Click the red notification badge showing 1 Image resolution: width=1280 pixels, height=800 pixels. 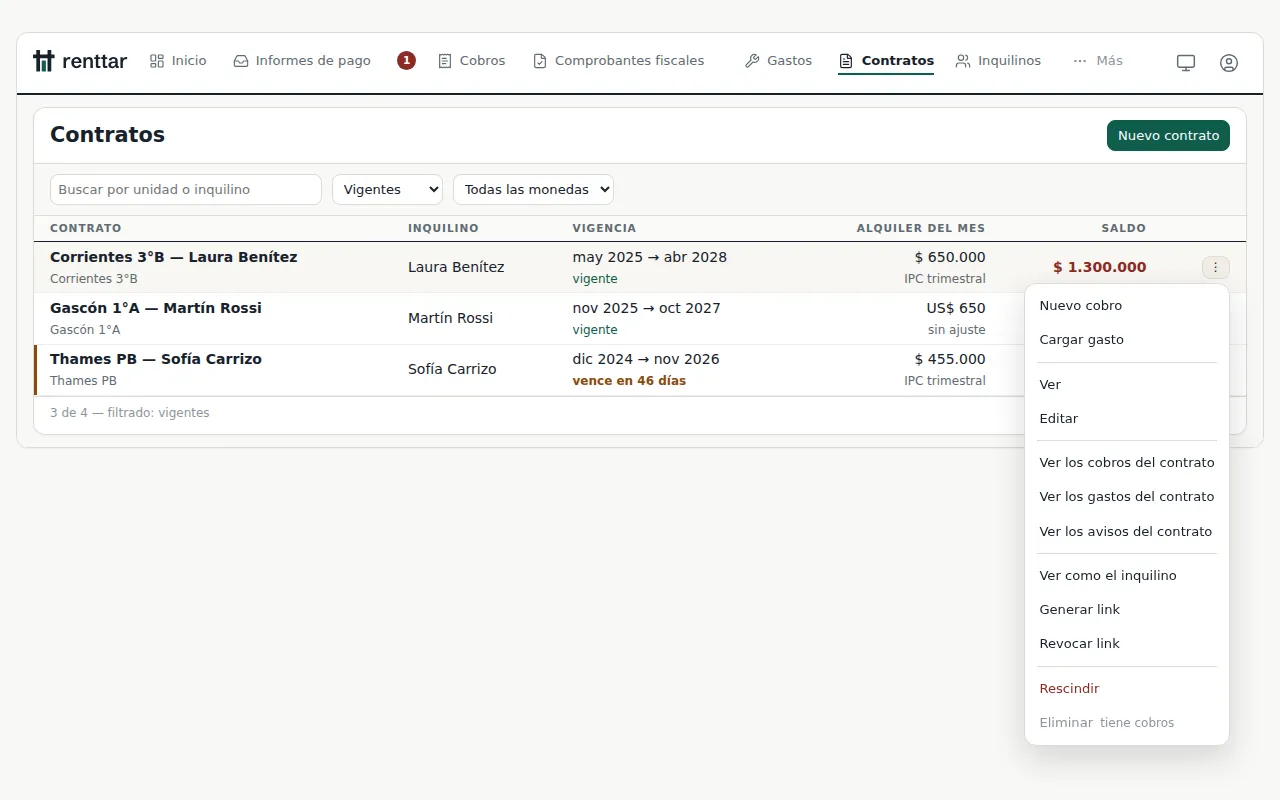click(x=406, y=61)
